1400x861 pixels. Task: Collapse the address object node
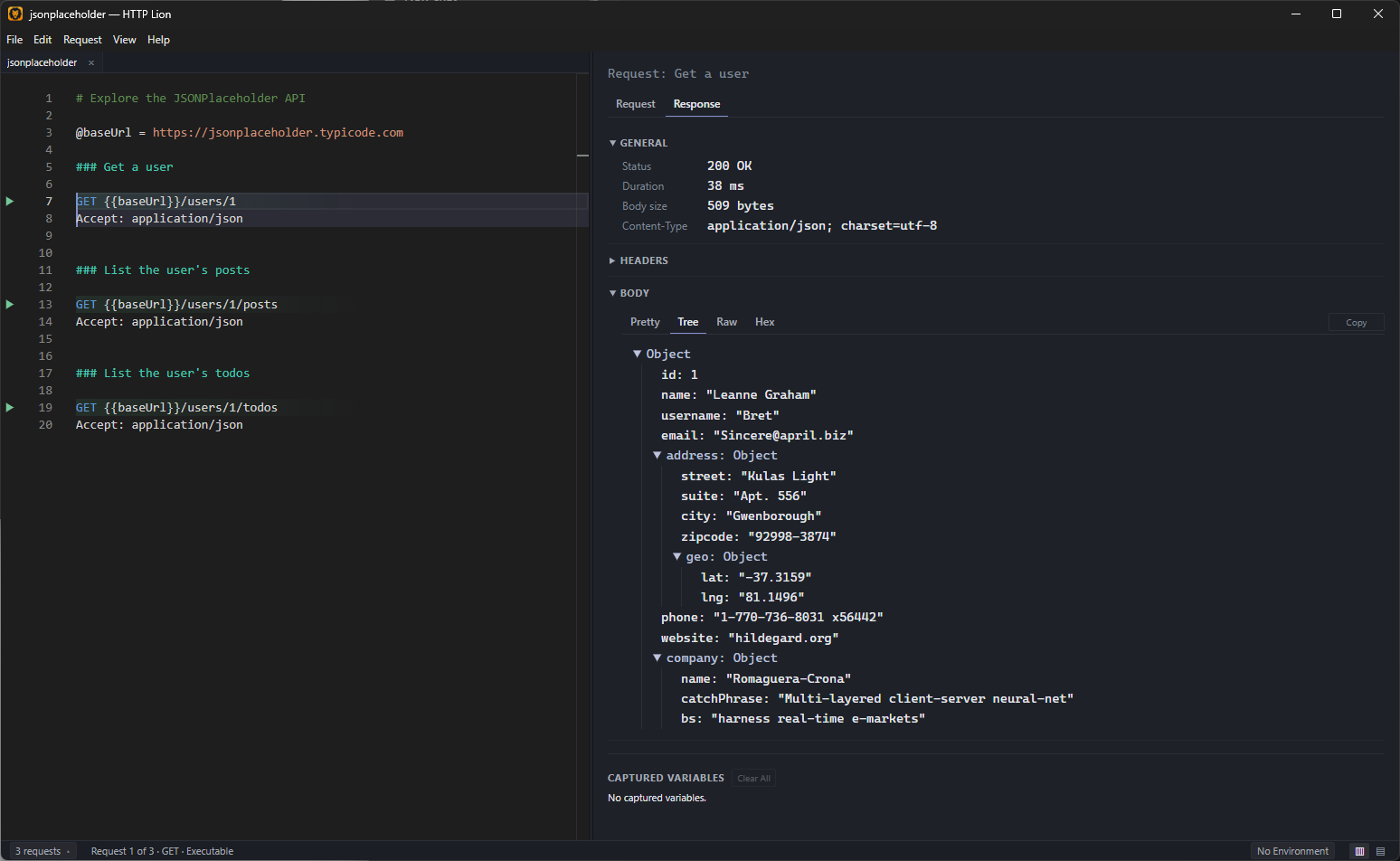pyautogui.click(x=657, y=455)
